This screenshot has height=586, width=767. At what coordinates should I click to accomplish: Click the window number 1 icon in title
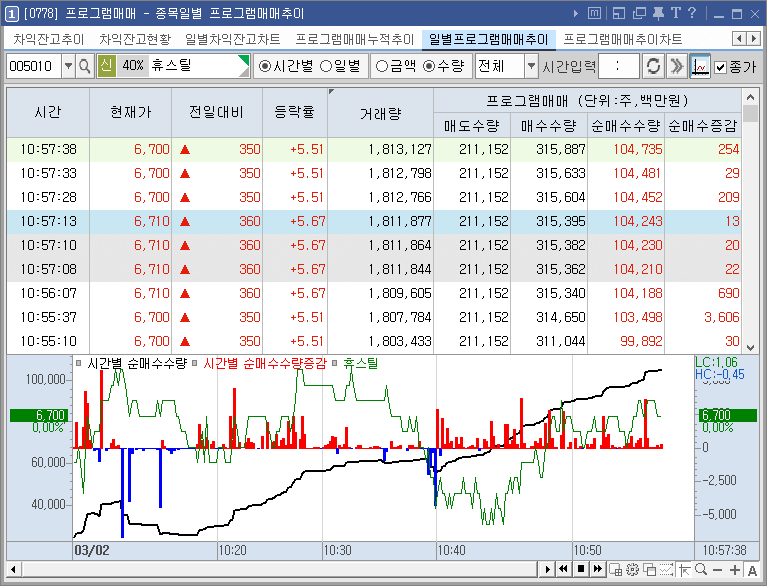(x=12, y=14)
